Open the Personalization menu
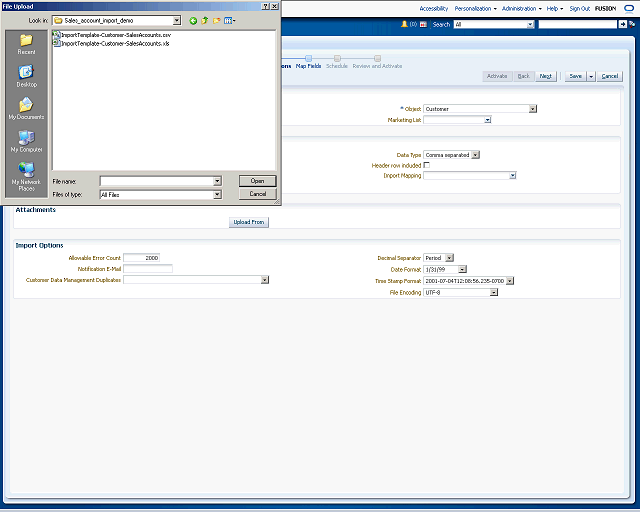 pyautogui.click(x=476, y=9)
